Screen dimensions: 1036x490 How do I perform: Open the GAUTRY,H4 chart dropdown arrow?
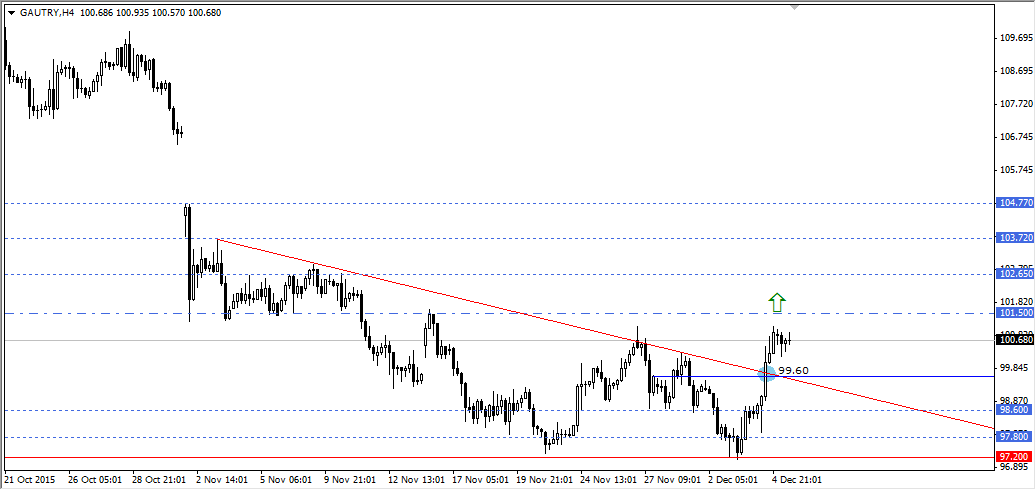[x=11, y=13]
